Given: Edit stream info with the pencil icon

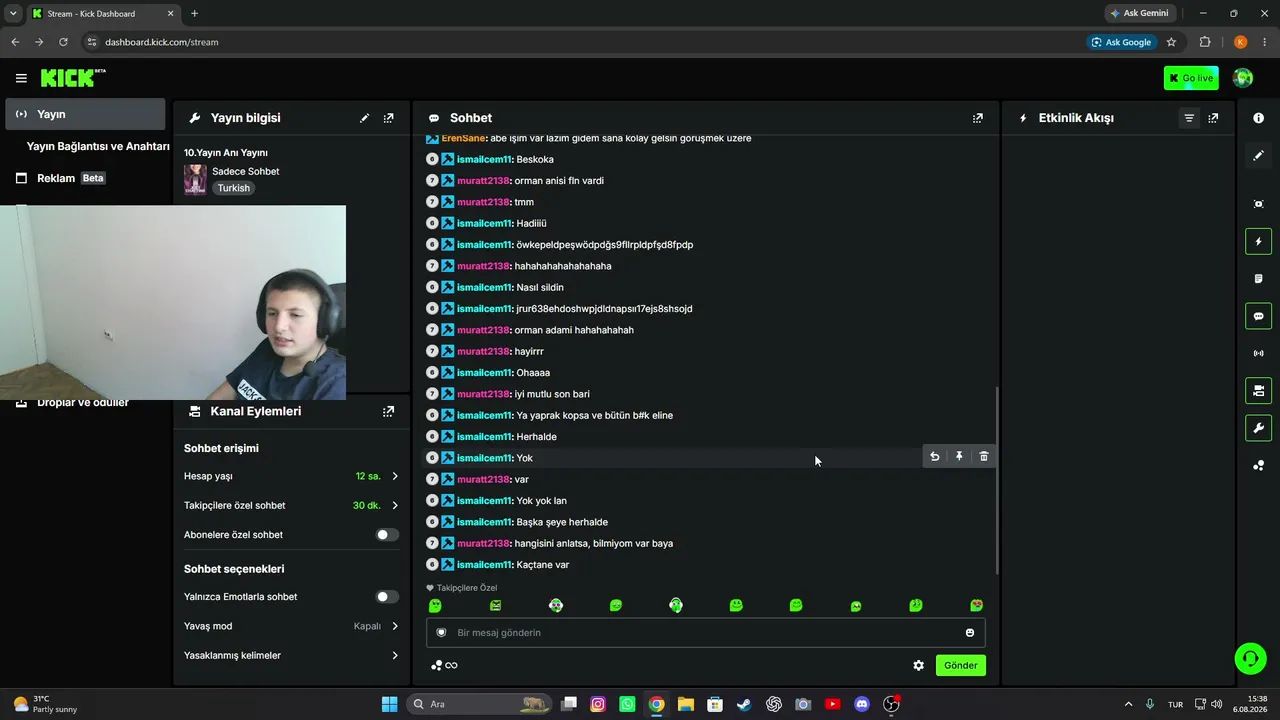Looking at the screenshot, I should pos(364,118).
